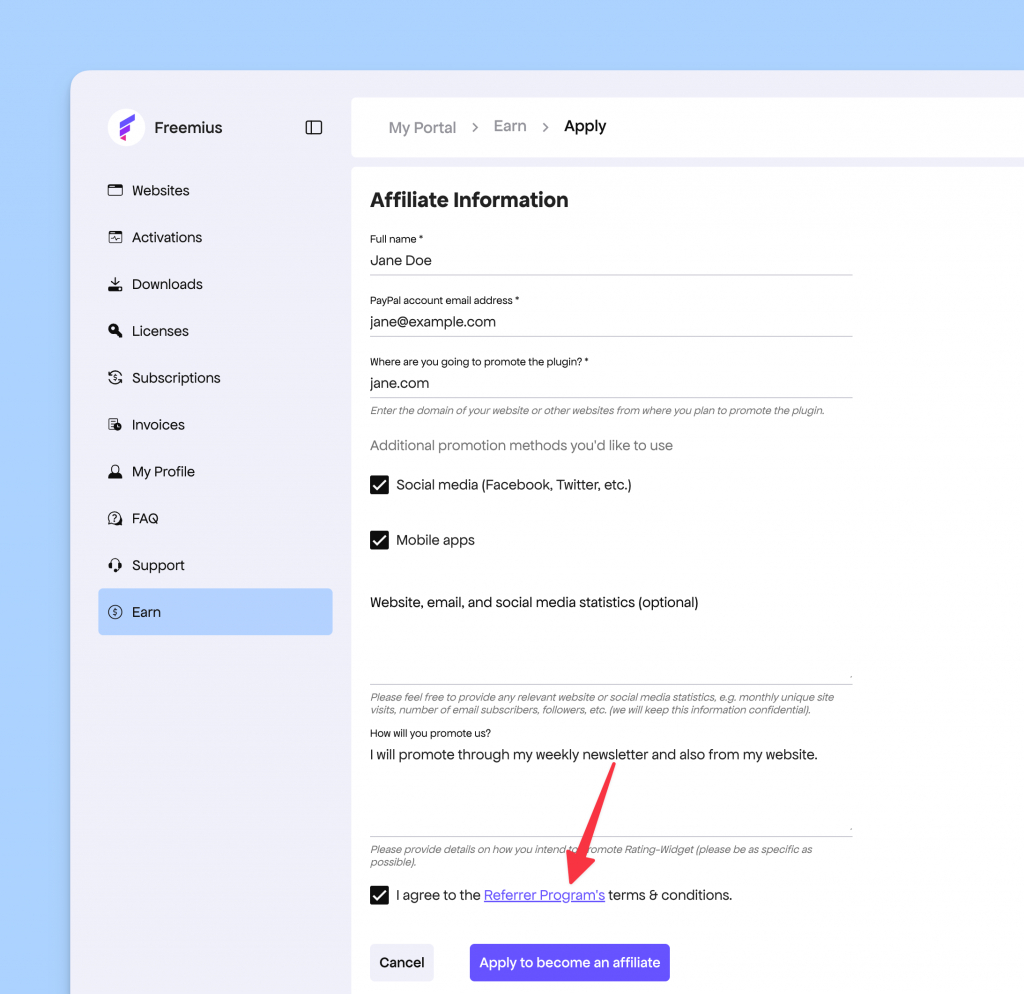Click the Full name input field
Viewport: 1024px width, 994px height.
pyautogui.click(x=611, y=261)
